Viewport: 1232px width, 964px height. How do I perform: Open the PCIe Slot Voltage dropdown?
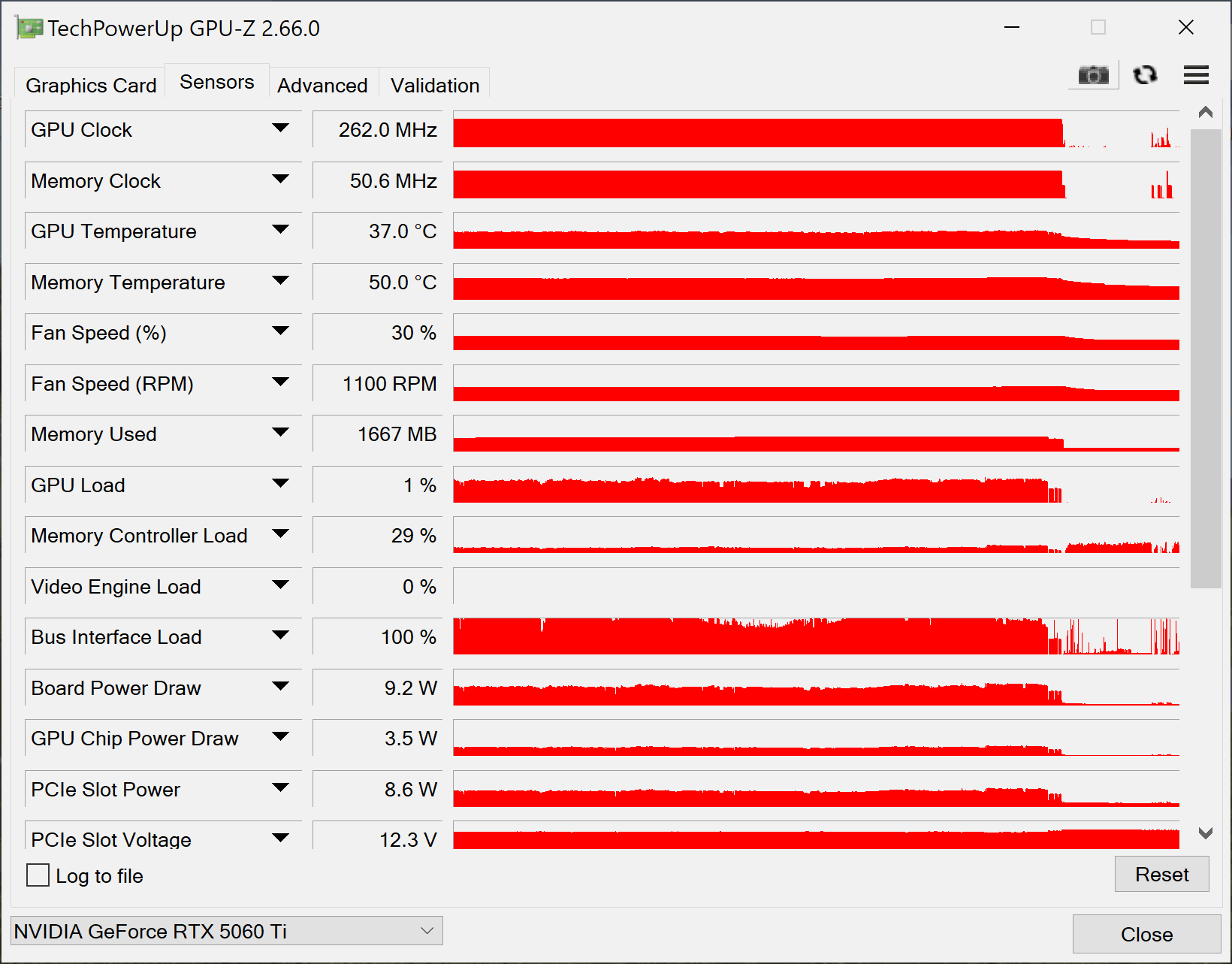pos(281,839)
